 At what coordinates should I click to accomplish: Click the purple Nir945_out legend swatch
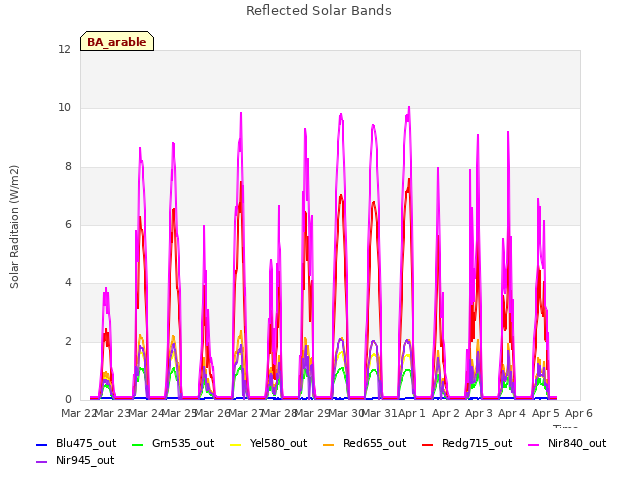[x=42, y=462]
